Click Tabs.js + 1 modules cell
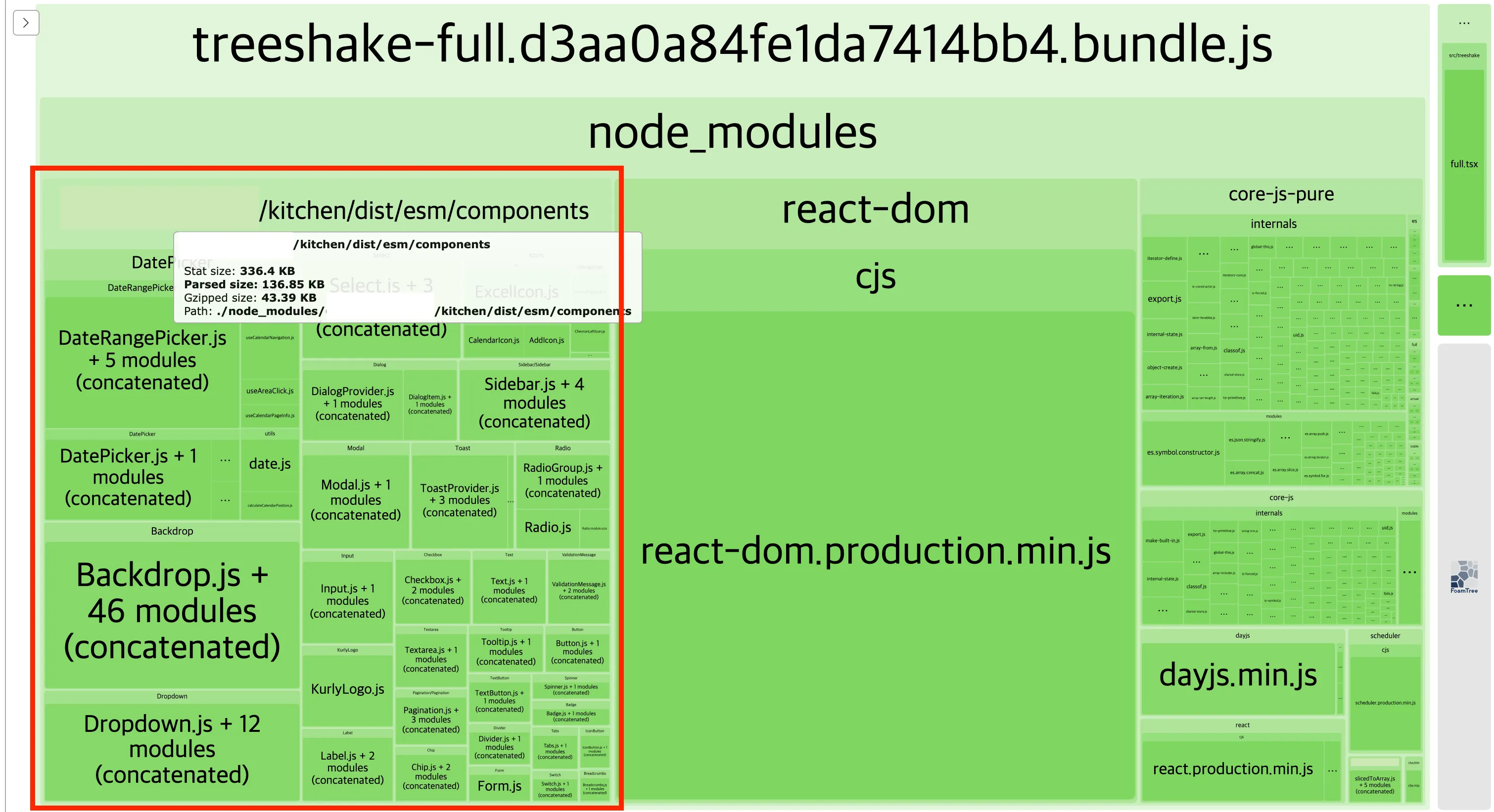Viewport: 1494px width, 812px height. click(x=555, y=752)
